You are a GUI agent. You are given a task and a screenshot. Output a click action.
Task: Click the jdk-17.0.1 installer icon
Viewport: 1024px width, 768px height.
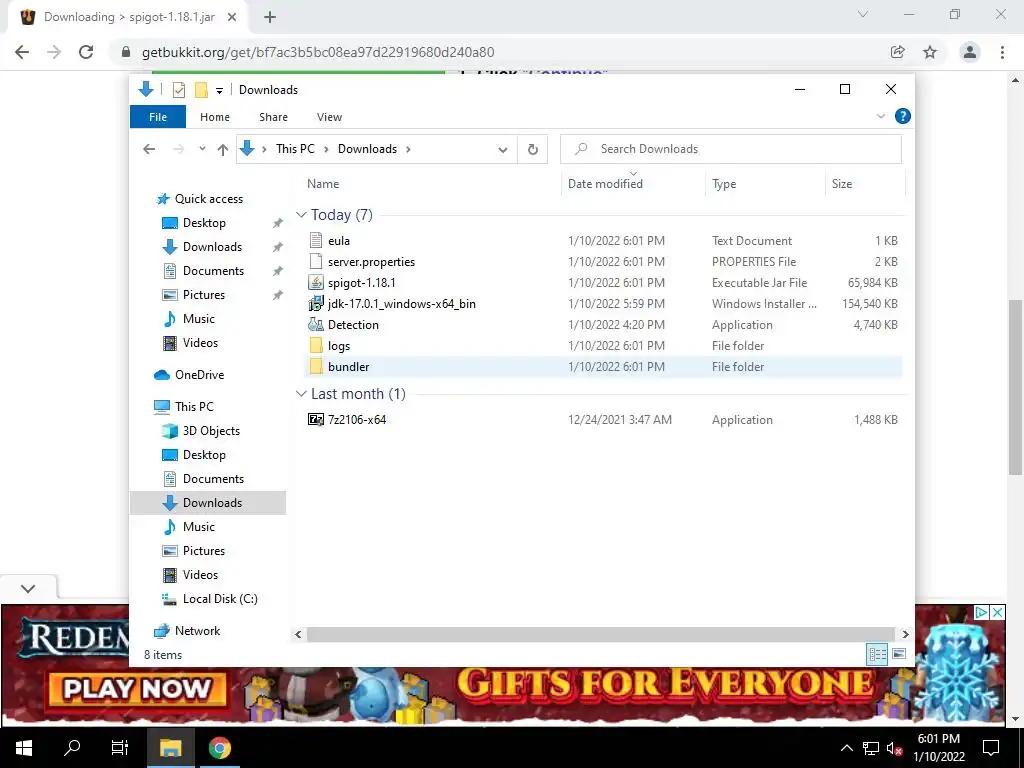click(316, 303)
